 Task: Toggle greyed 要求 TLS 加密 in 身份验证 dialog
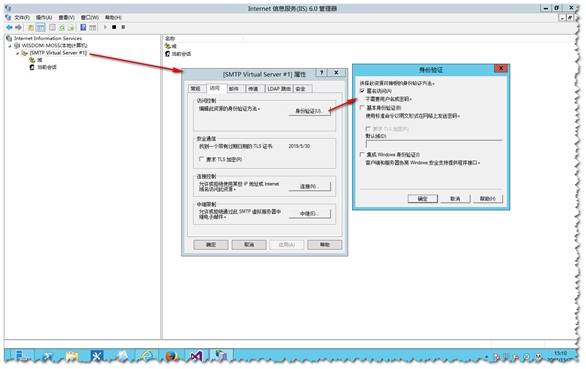(x=368, y=129)
